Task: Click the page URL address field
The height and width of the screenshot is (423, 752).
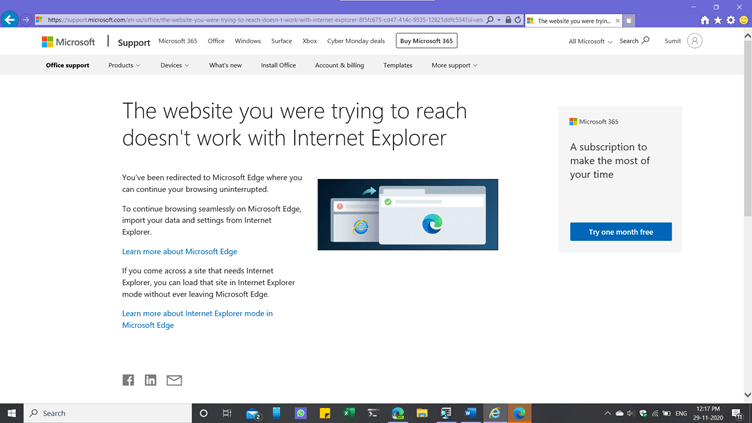Action: coord(264,20)
